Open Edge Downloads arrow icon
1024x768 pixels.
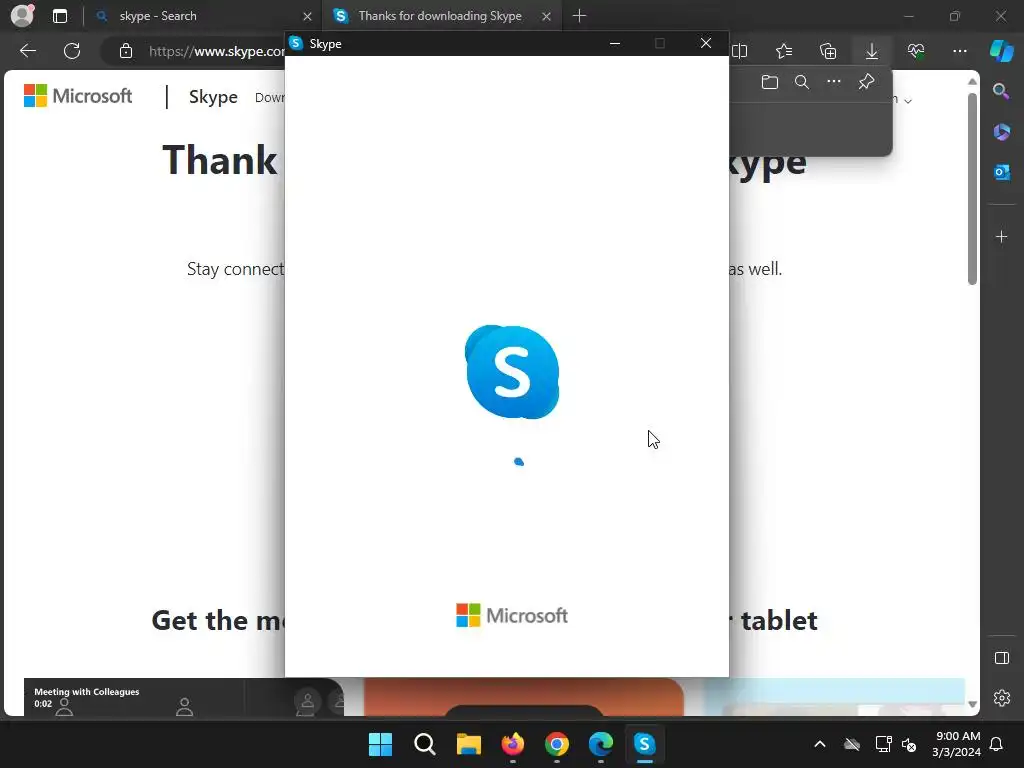tap(872, 51)
